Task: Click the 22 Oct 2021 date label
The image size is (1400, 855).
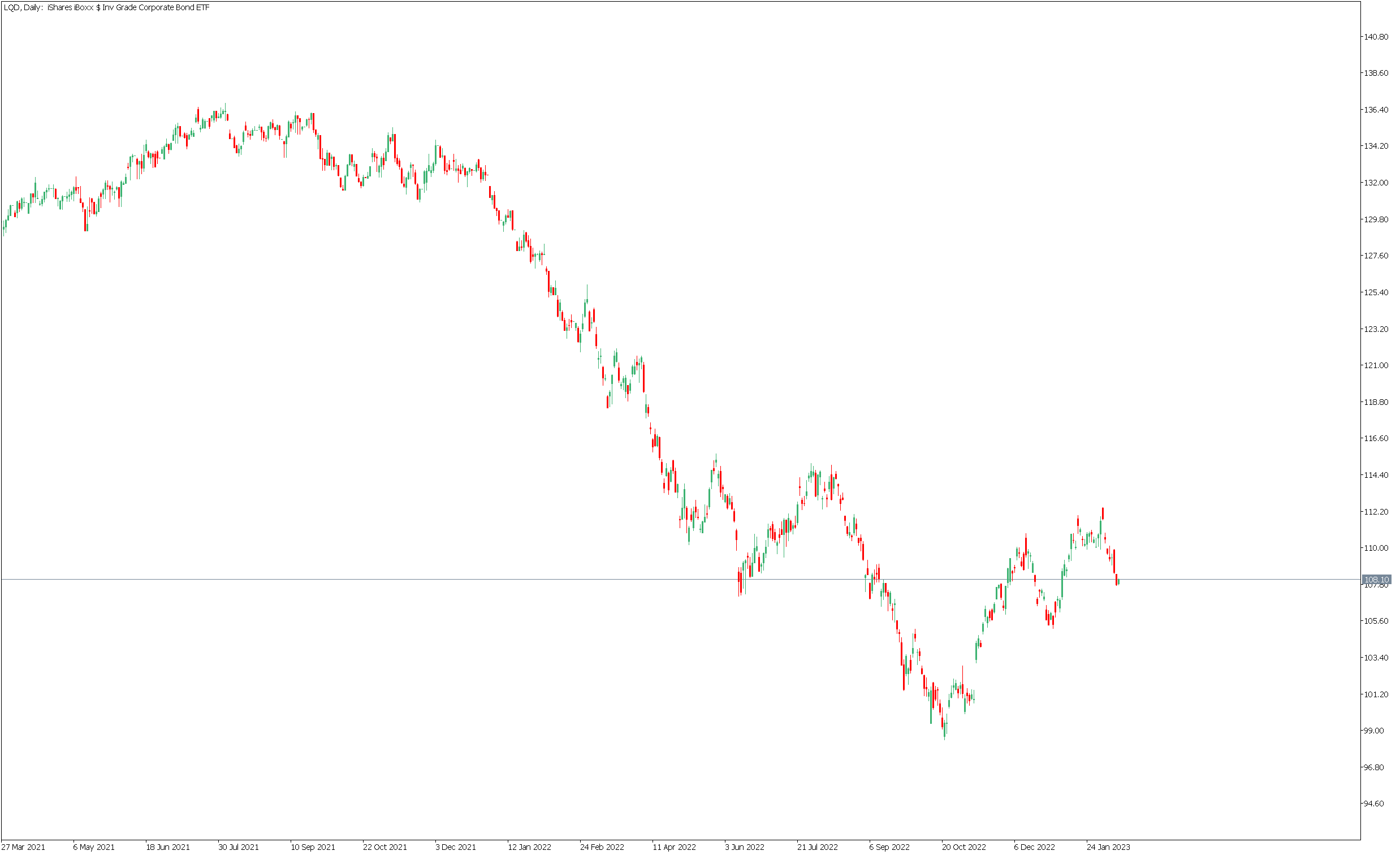Action: (x=385, y=847)
